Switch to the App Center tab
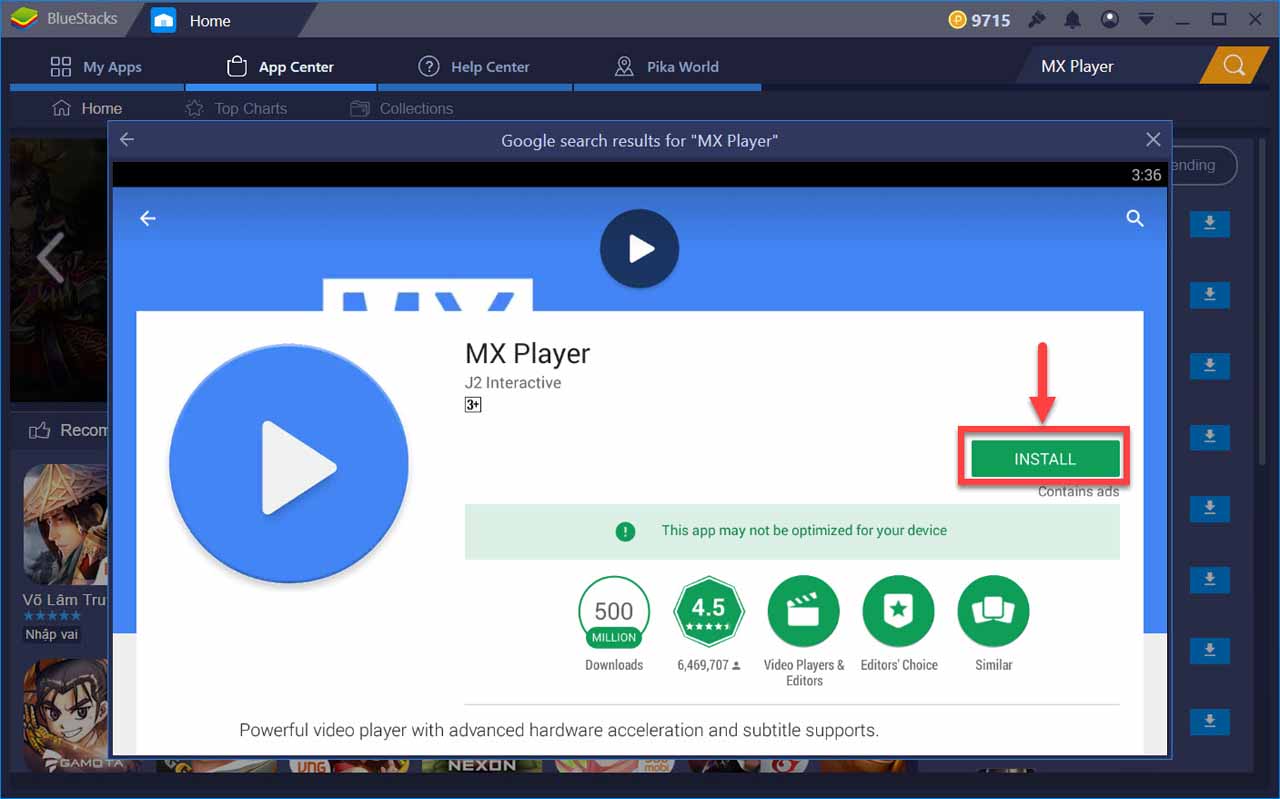The image size is (1280, 799). tap(280, 67)
